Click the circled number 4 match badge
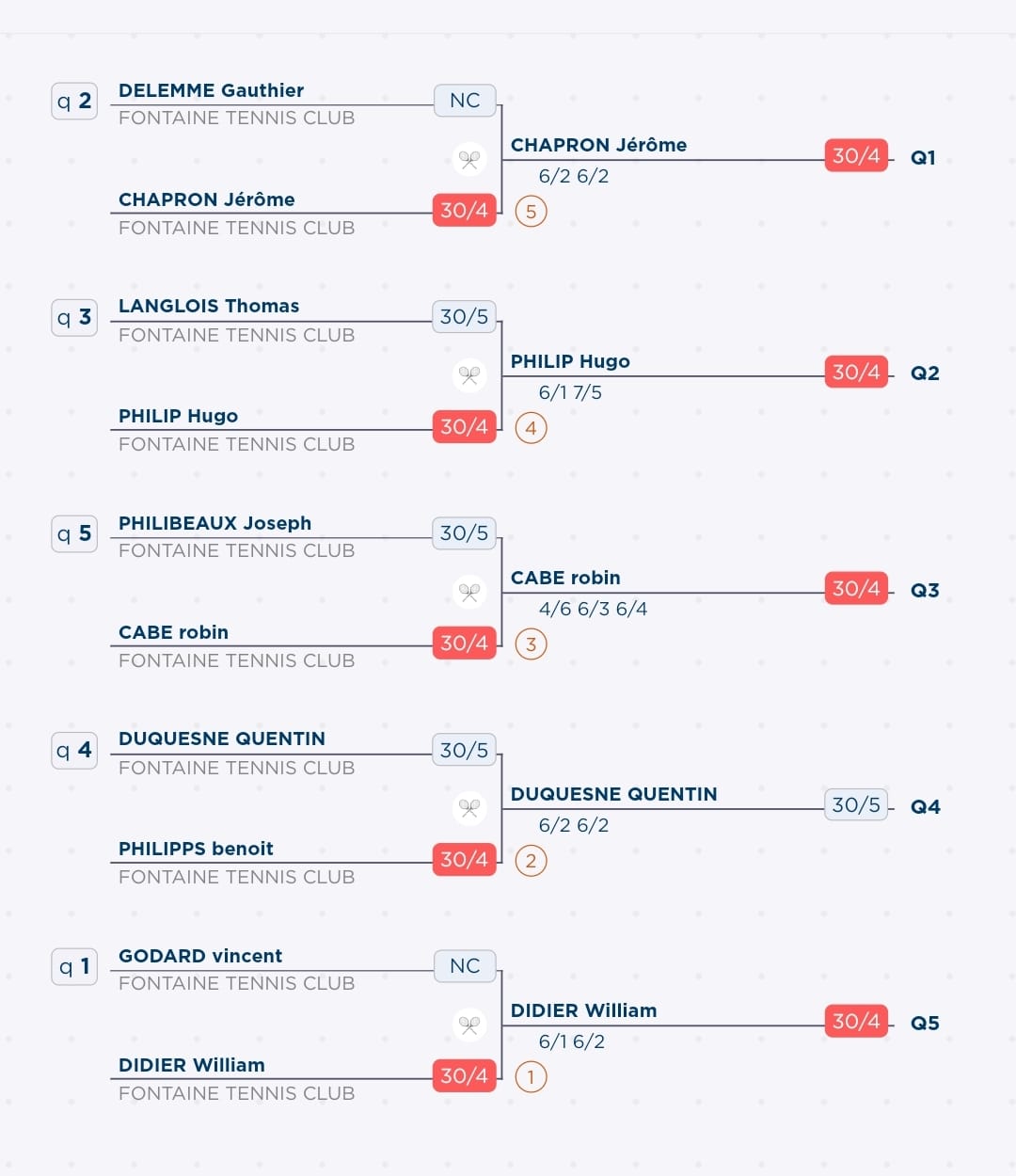1016x1176 pixels. [x=531, y=428]
